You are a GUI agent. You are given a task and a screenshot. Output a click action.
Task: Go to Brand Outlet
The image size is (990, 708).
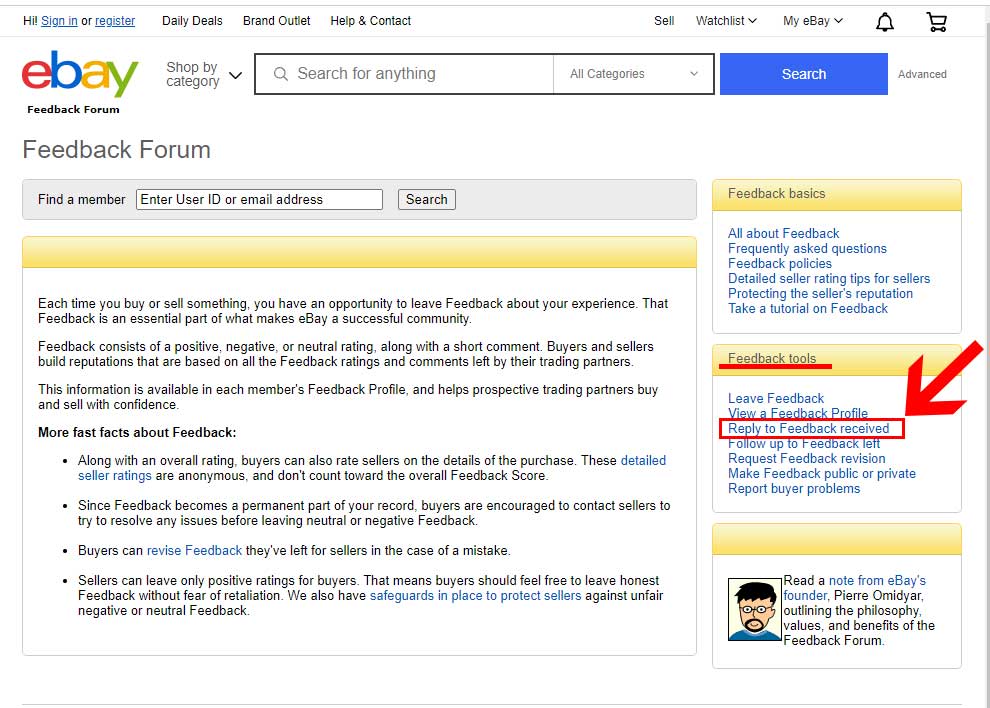coord(276,20)
